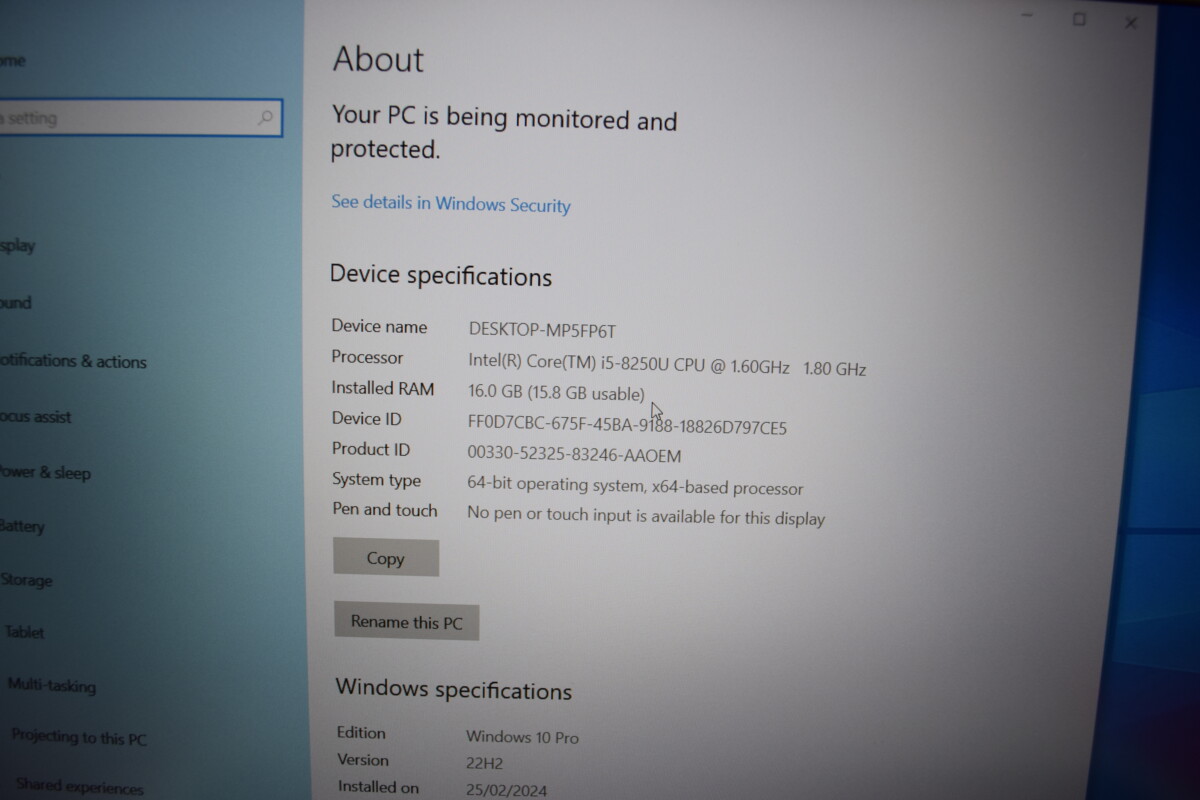Click the Pen and touch label

click(x=385, y=510)
